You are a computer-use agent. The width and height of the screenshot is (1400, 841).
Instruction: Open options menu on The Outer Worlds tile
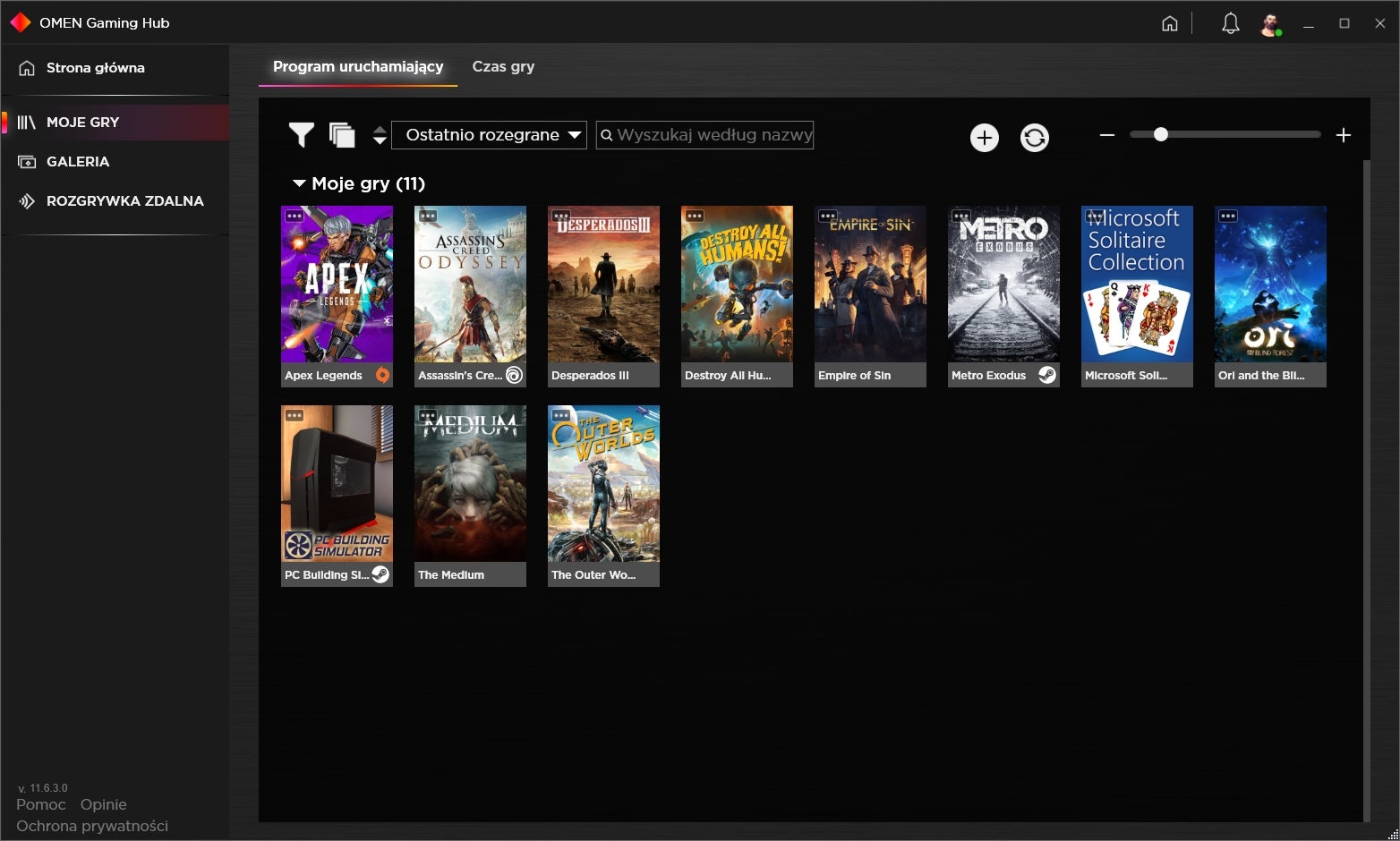tap(560, 415)
